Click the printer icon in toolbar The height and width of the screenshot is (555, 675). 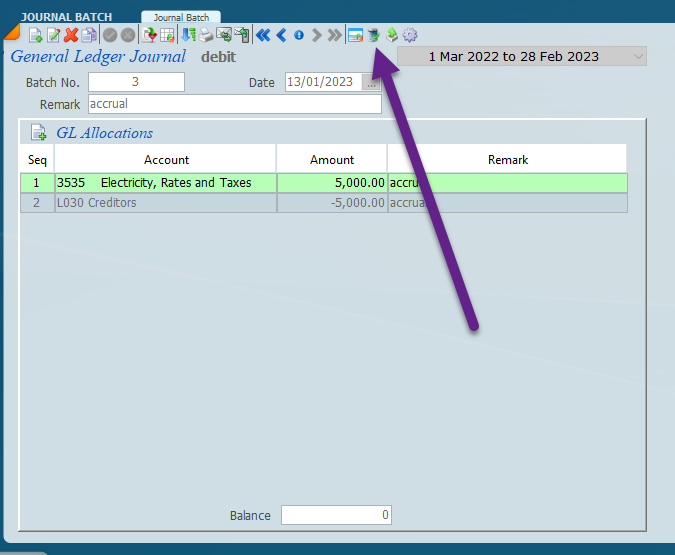[x=206, y=35]
